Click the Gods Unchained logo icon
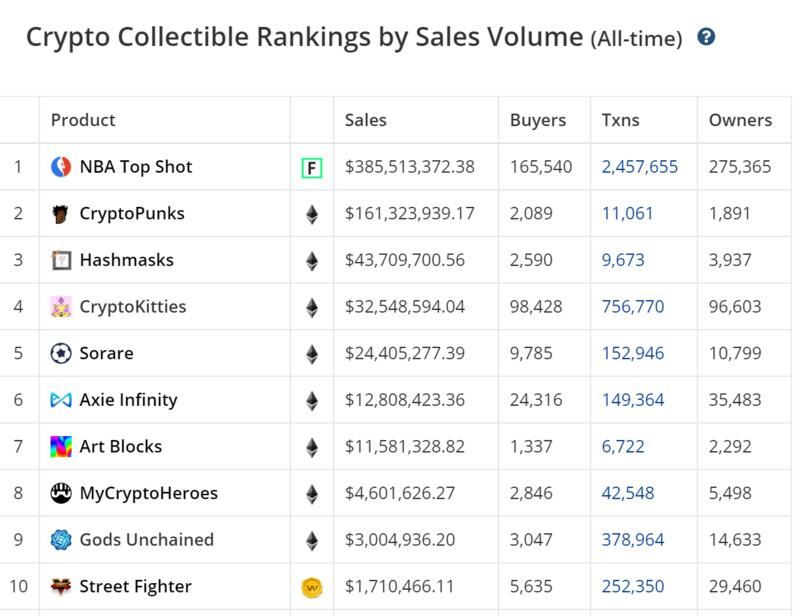Screen dimensions: 800x616 61,540
